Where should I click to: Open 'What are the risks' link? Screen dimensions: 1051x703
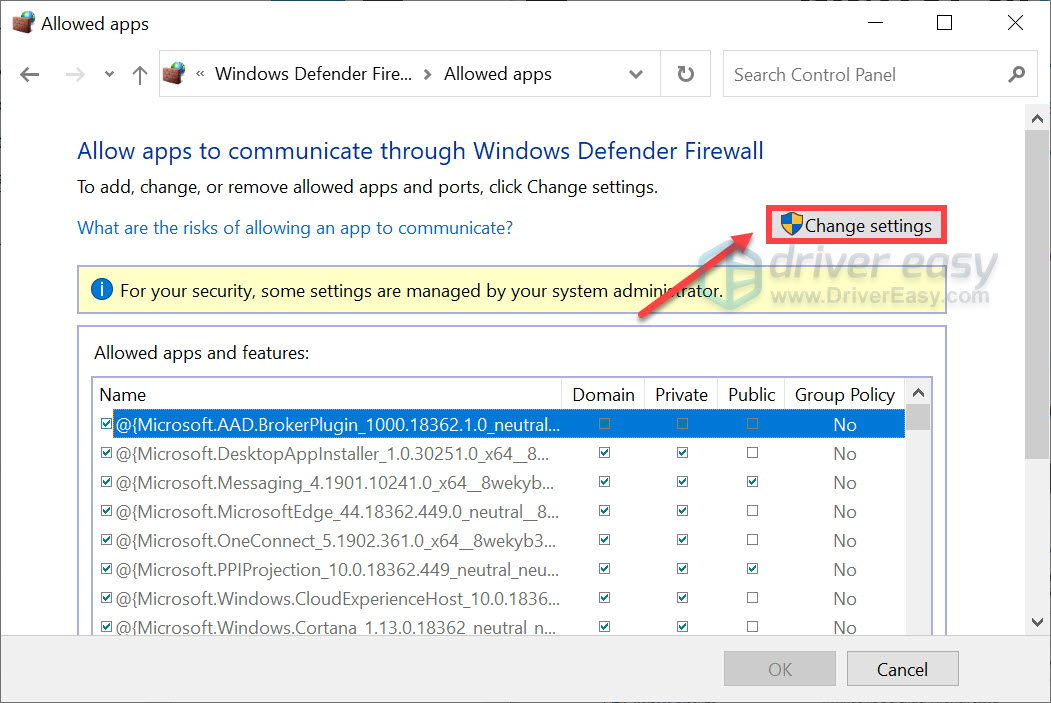[295, 228]
